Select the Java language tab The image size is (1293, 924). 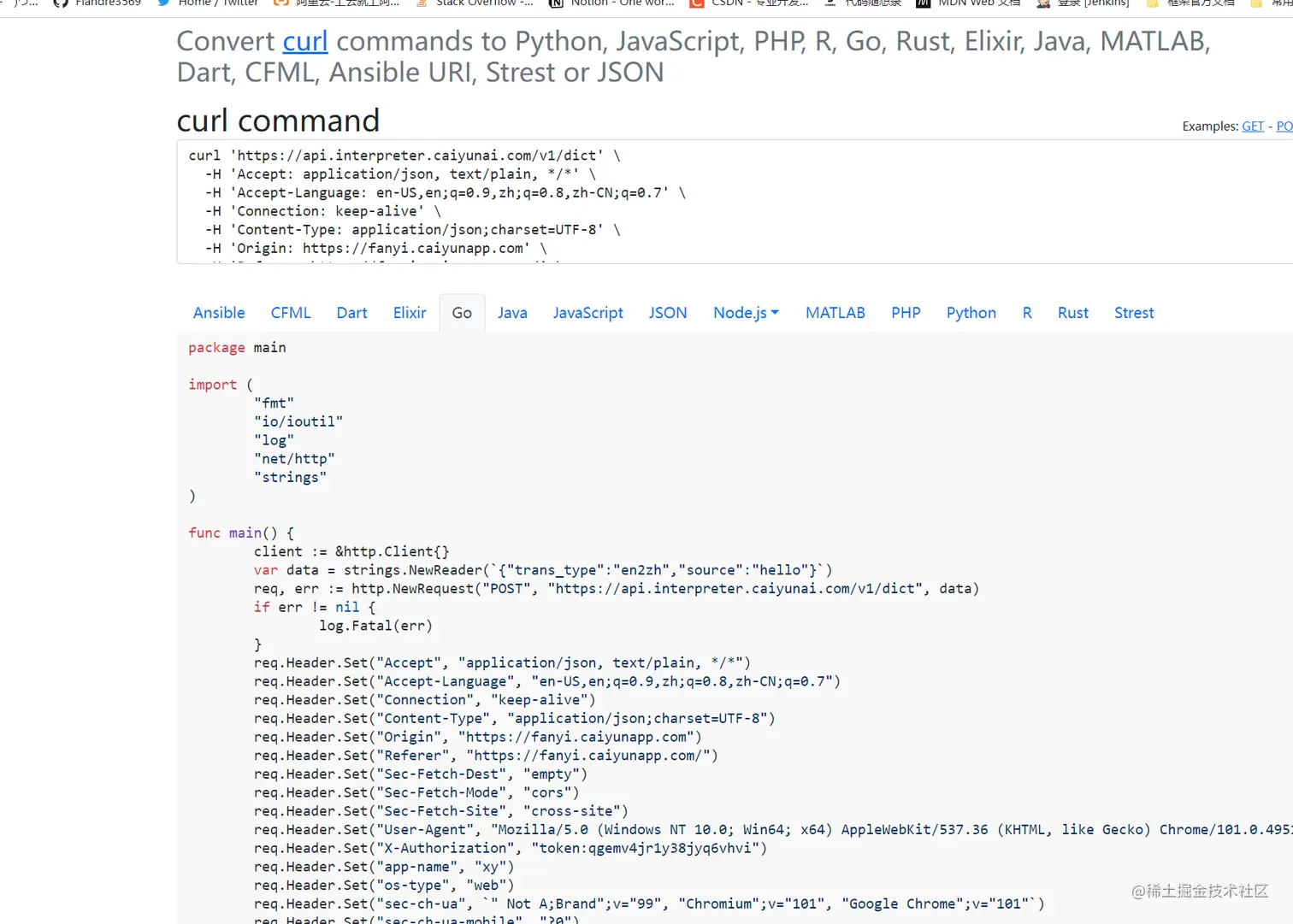[512, 313]
